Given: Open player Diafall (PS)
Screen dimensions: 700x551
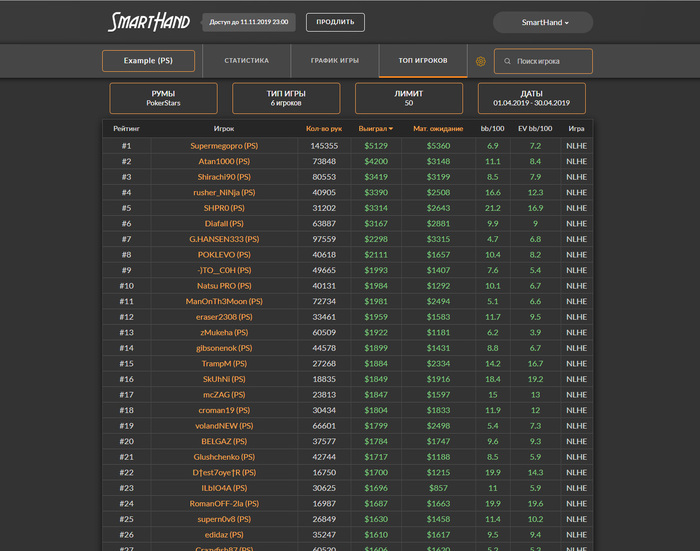Looking at the screenshot, I should 224,224.
